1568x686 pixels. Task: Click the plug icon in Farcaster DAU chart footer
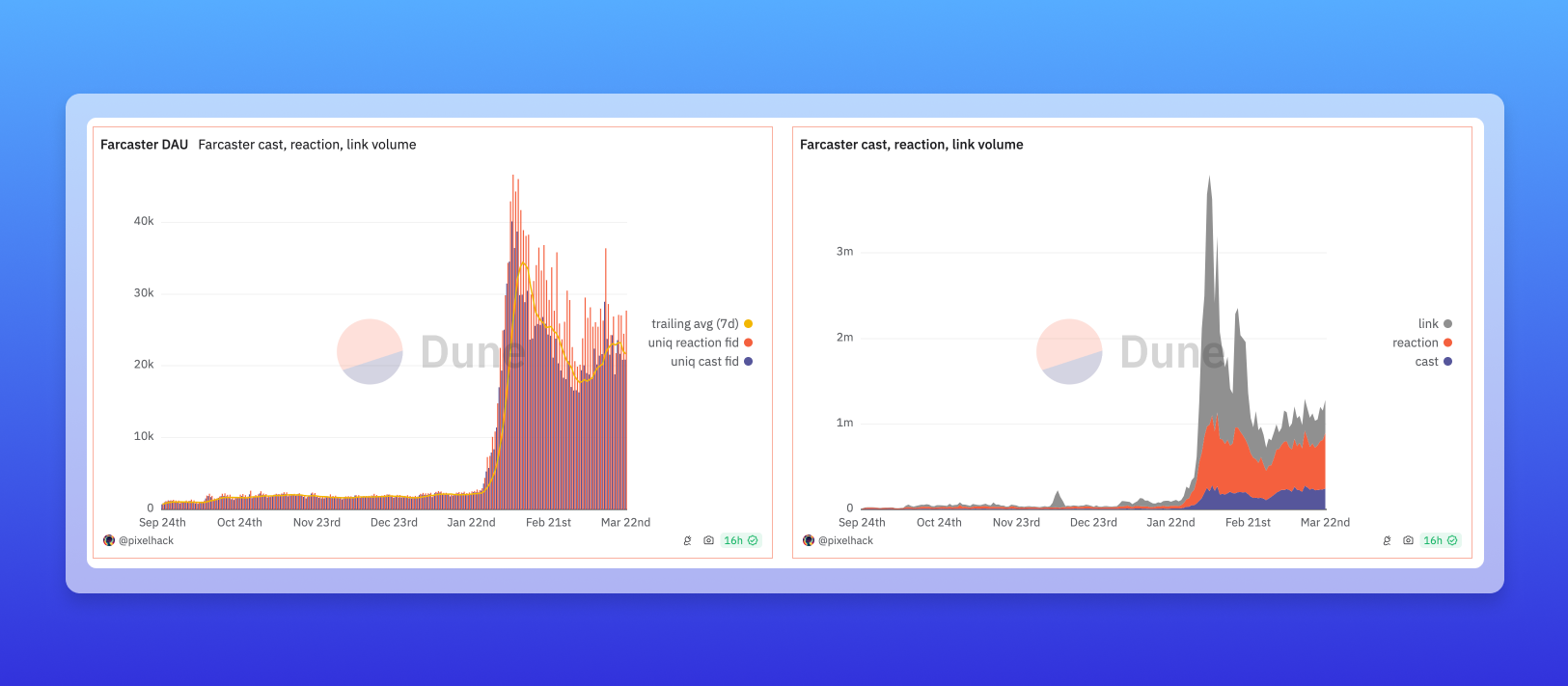point(687,541)
